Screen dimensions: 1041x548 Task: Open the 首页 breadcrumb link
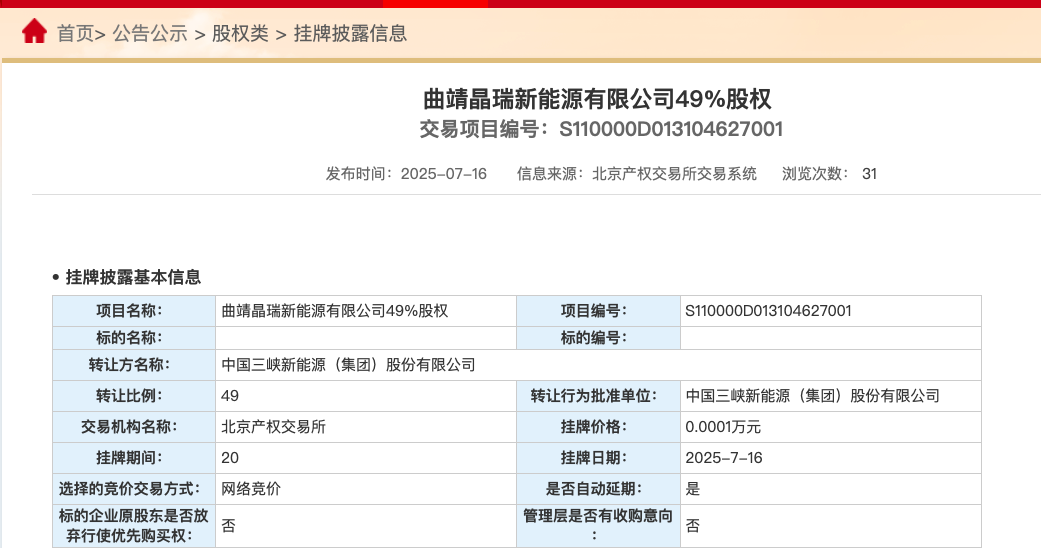[75, 33]
